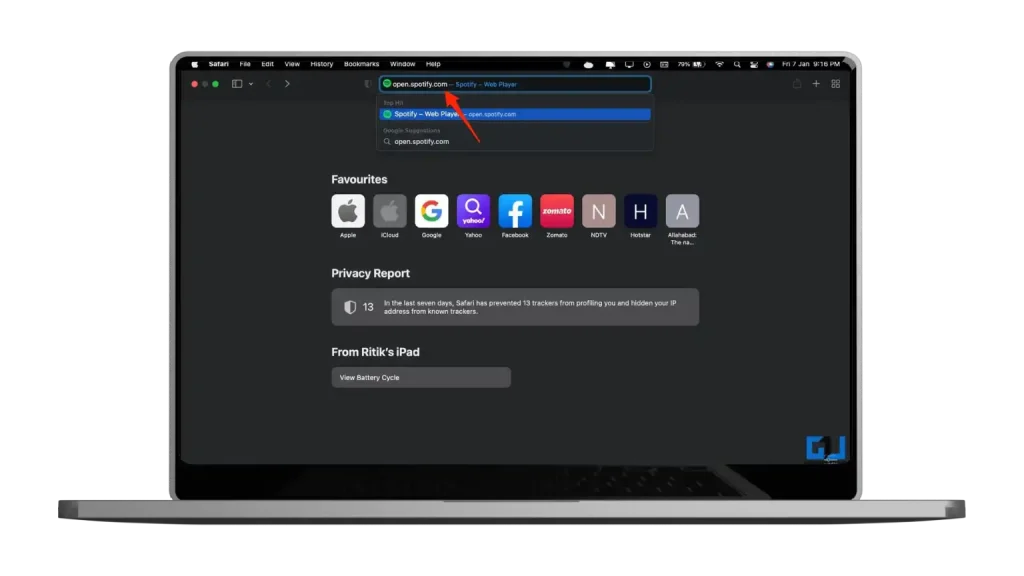Open the NDTV favourite shortcut
This screenshot has width=1024, height=576.
[598, 211]
